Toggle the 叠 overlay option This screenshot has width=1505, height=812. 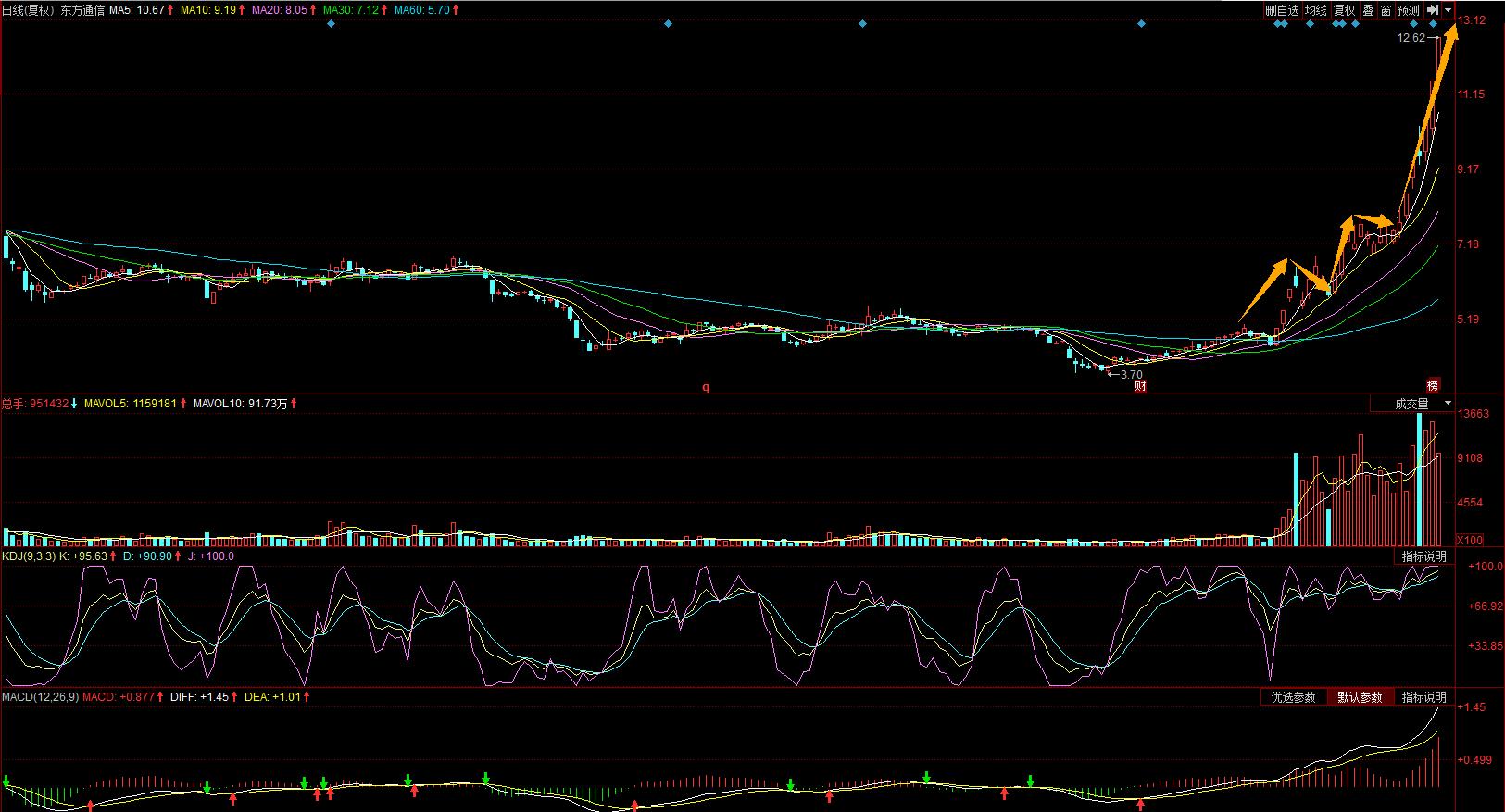1368,10
